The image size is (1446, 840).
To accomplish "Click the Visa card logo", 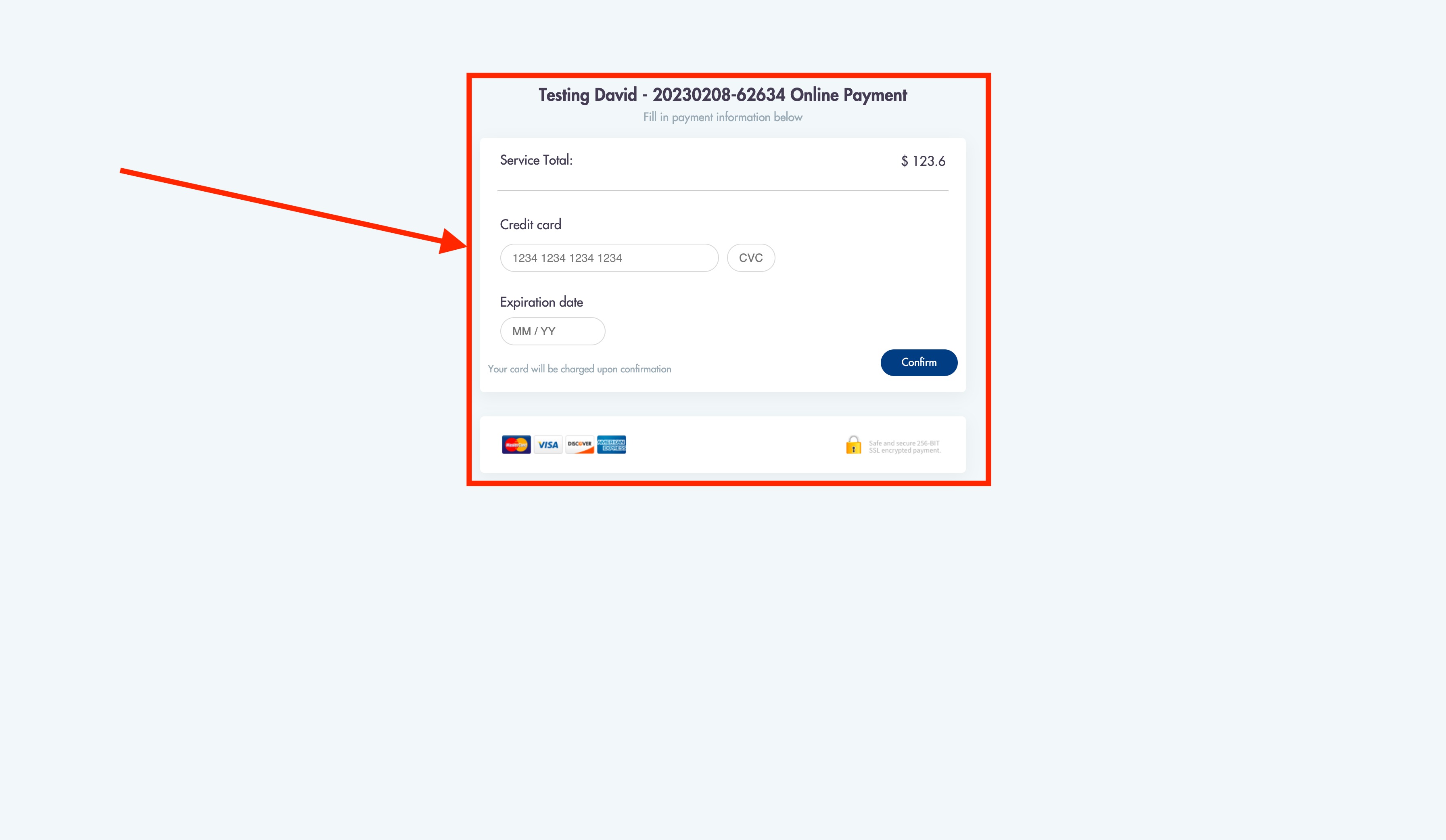I will click(x=548, y=445).
